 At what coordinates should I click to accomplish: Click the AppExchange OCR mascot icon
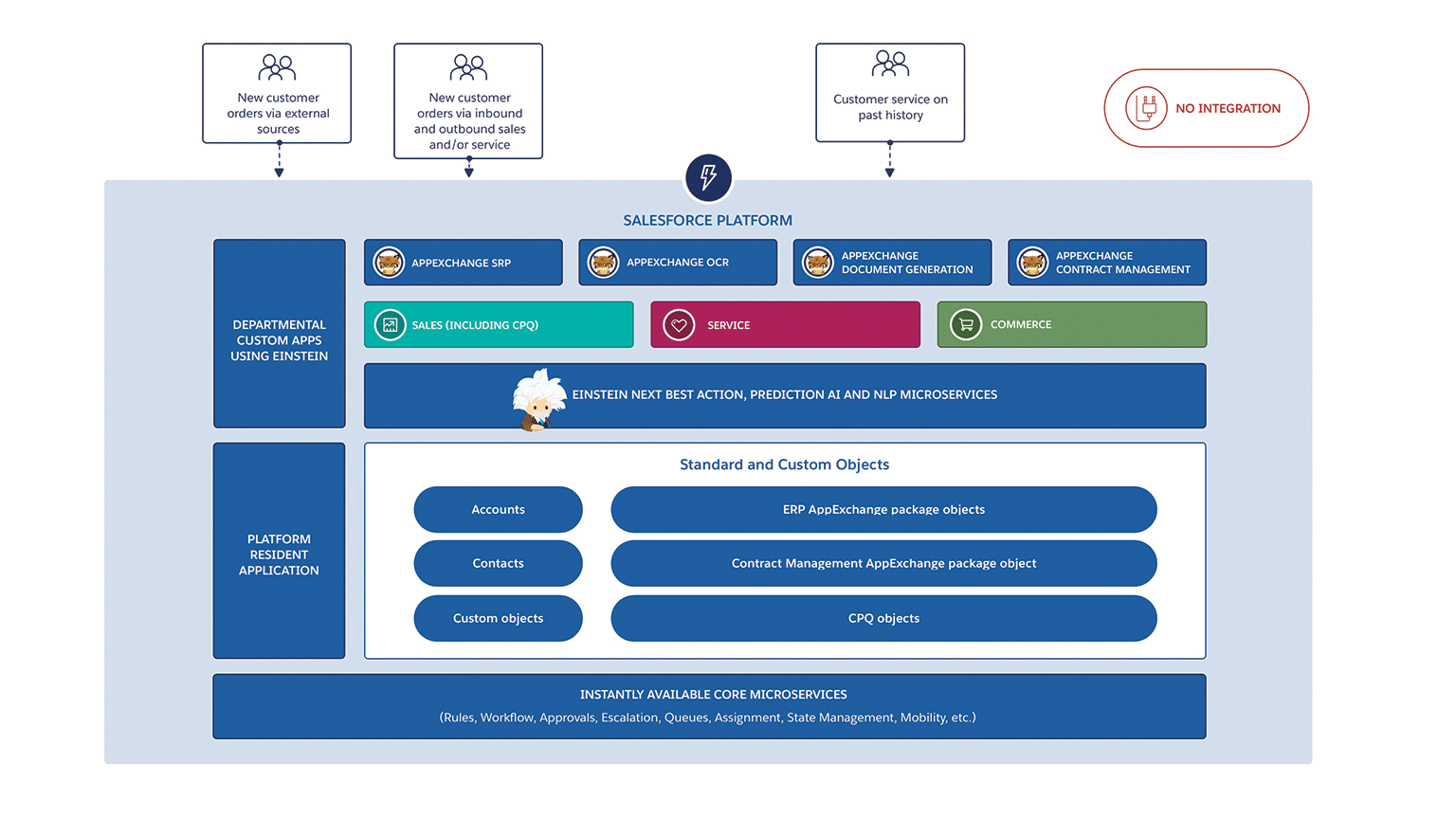(x=603, y=263)
